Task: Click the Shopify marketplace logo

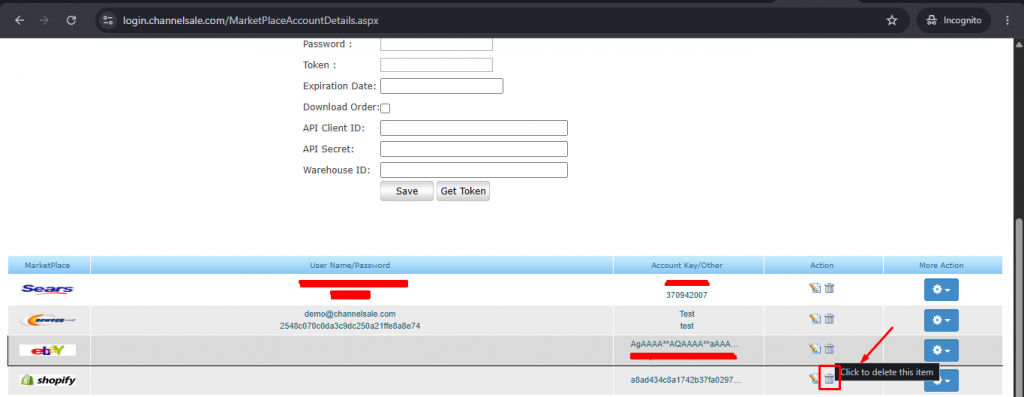Action: (x=47, y=379)
